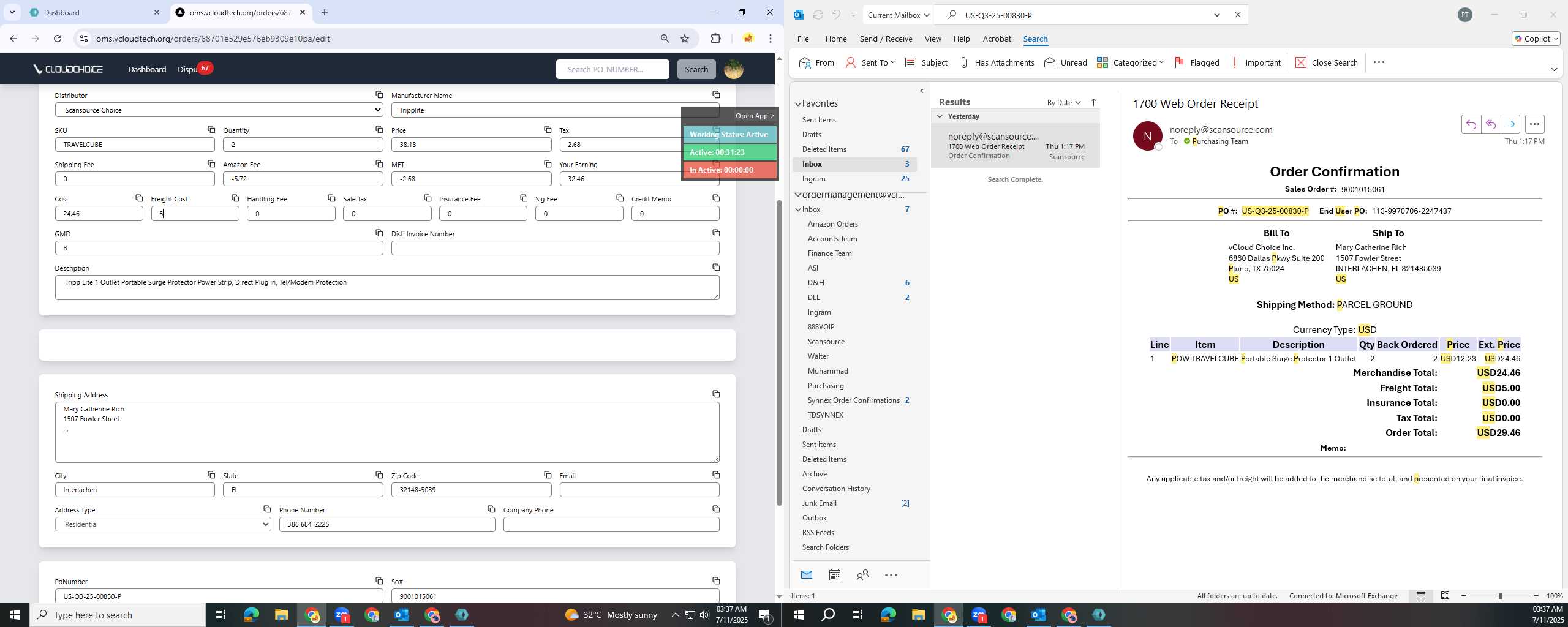This screenshot has width=1568, height=627.
Task: Open the Copilot button in Outlook
Action: [x=1536, y=39]
